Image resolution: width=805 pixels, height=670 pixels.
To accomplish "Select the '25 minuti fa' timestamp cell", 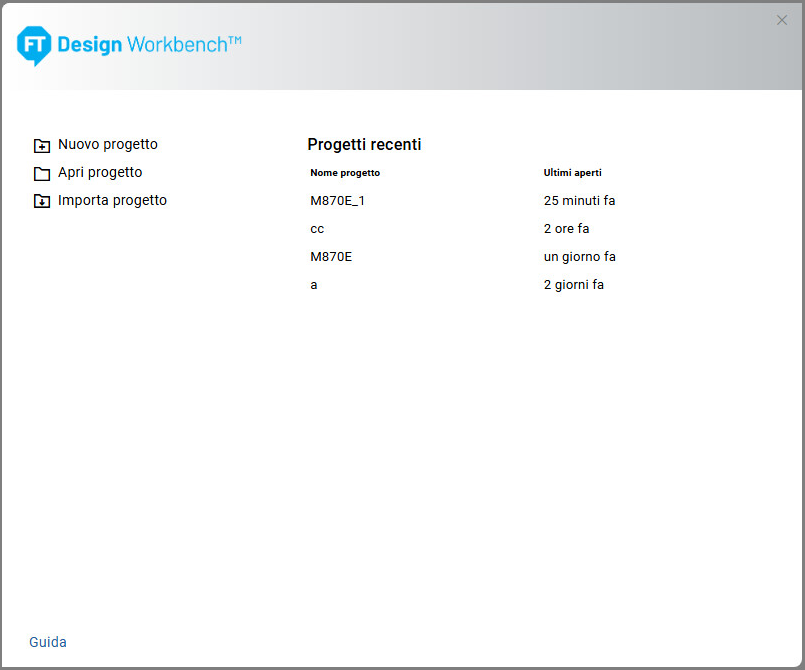I will 579,201.
